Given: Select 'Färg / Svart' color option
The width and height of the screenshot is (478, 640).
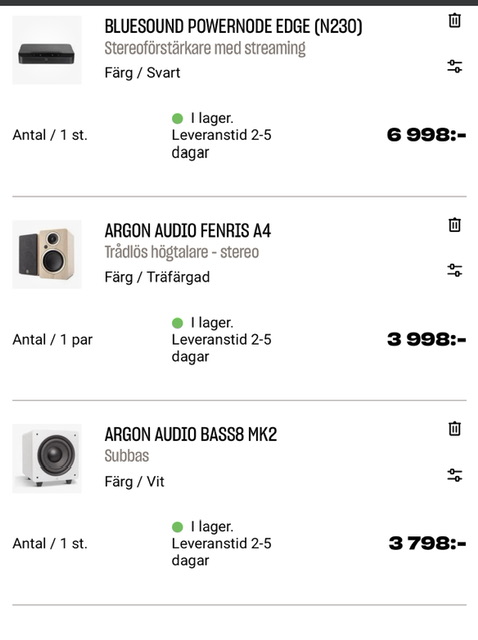Looking at the screenshot, I should tap(142, 73).
